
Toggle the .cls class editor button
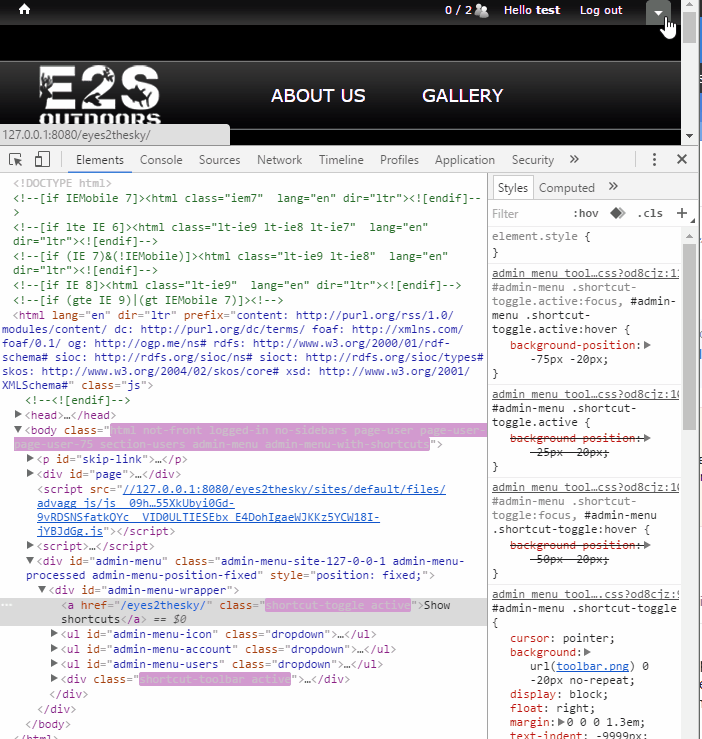(650, 213)
